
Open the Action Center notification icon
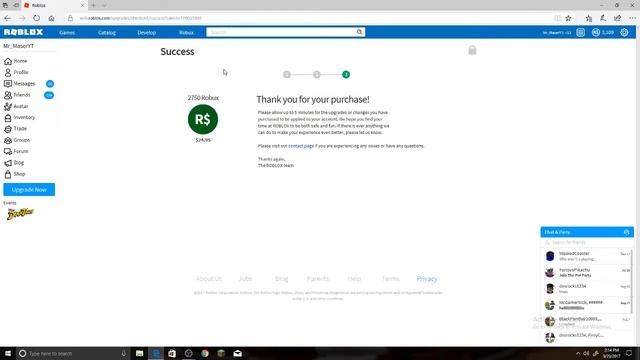[x=629, y=353]
